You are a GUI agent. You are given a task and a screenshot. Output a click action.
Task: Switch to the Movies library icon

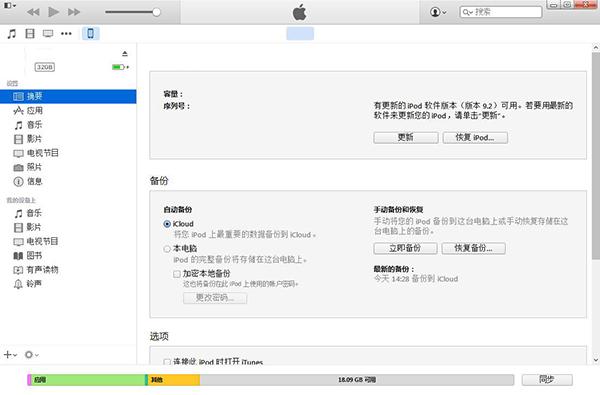[30, 34]
